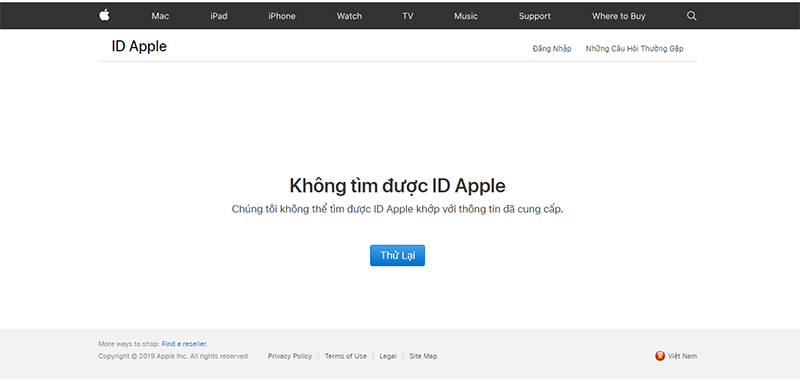Click the Chúng tôi không thể tìm message

(397, 210)
